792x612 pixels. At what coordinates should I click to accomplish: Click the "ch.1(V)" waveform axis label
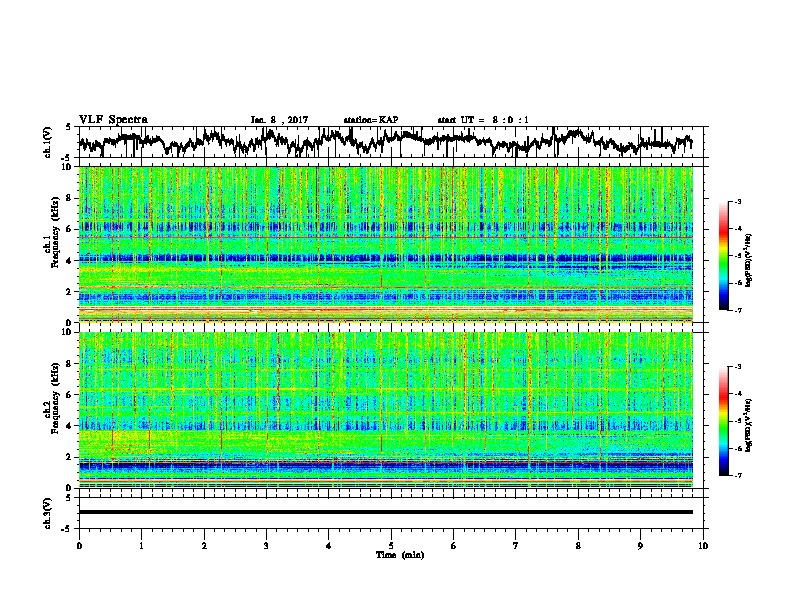47,142
